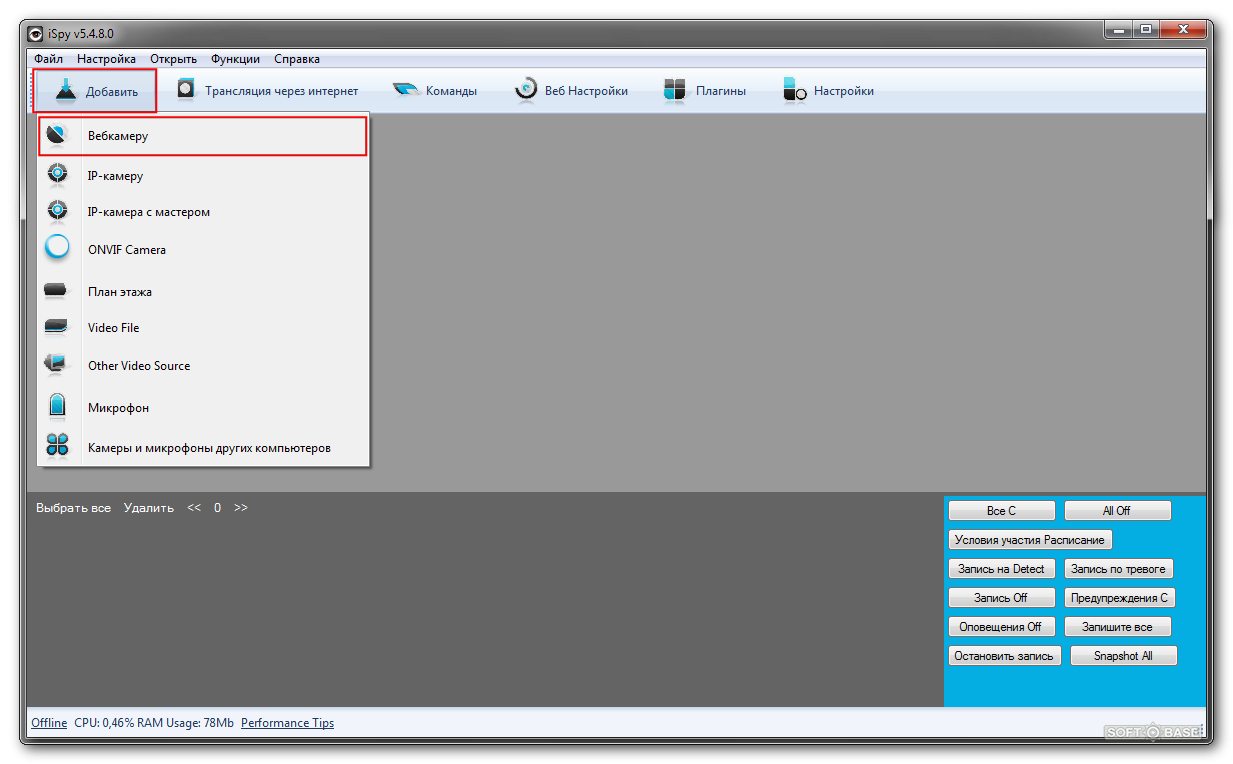The image size is (1233, 764).
Task: Expand the Функции menu
Action: pyautogui.click(x=235, y=59)
